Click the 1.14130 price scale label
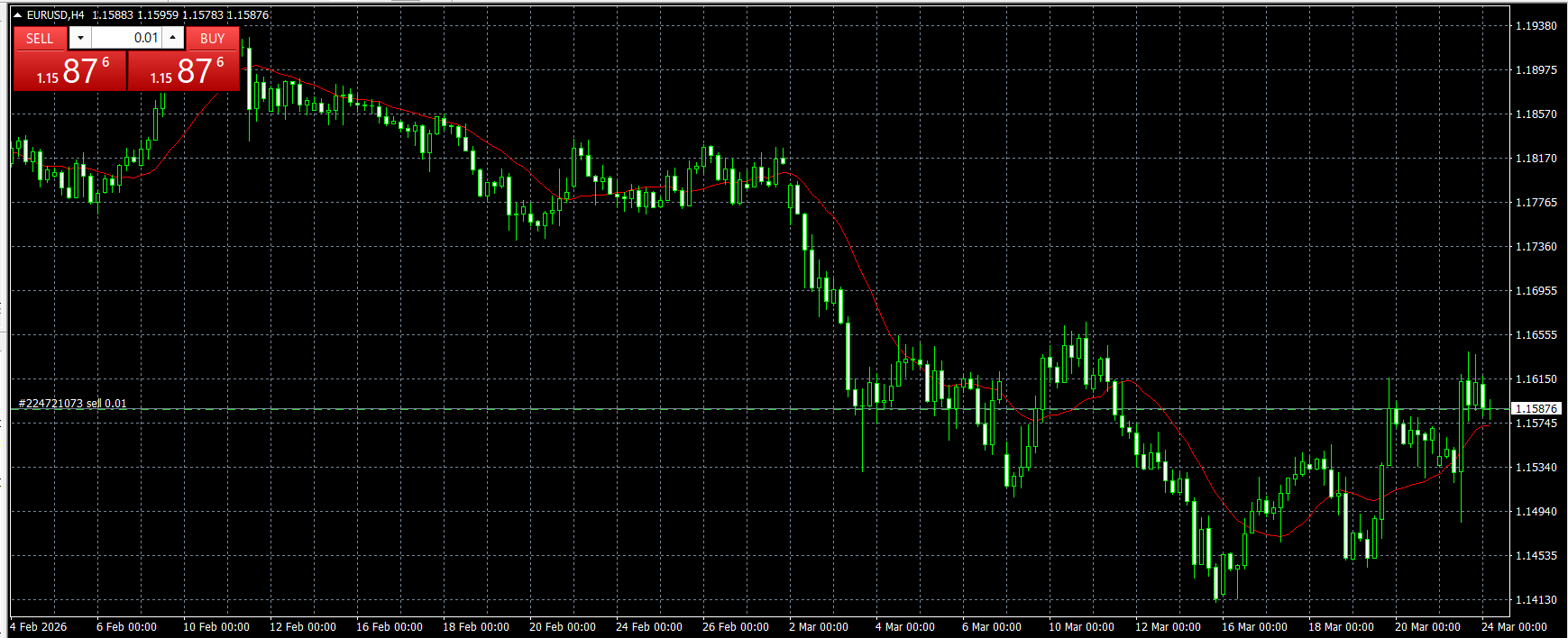 (1536, 600)
